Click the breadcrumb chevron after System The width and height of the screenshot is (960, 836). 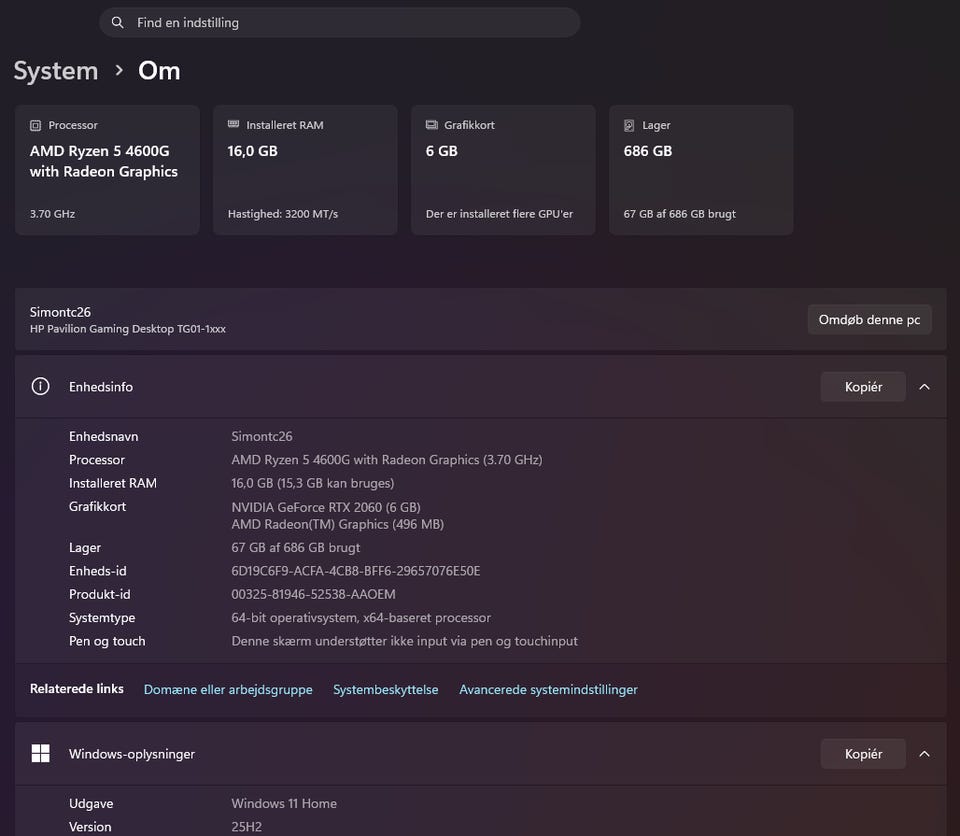119,71
